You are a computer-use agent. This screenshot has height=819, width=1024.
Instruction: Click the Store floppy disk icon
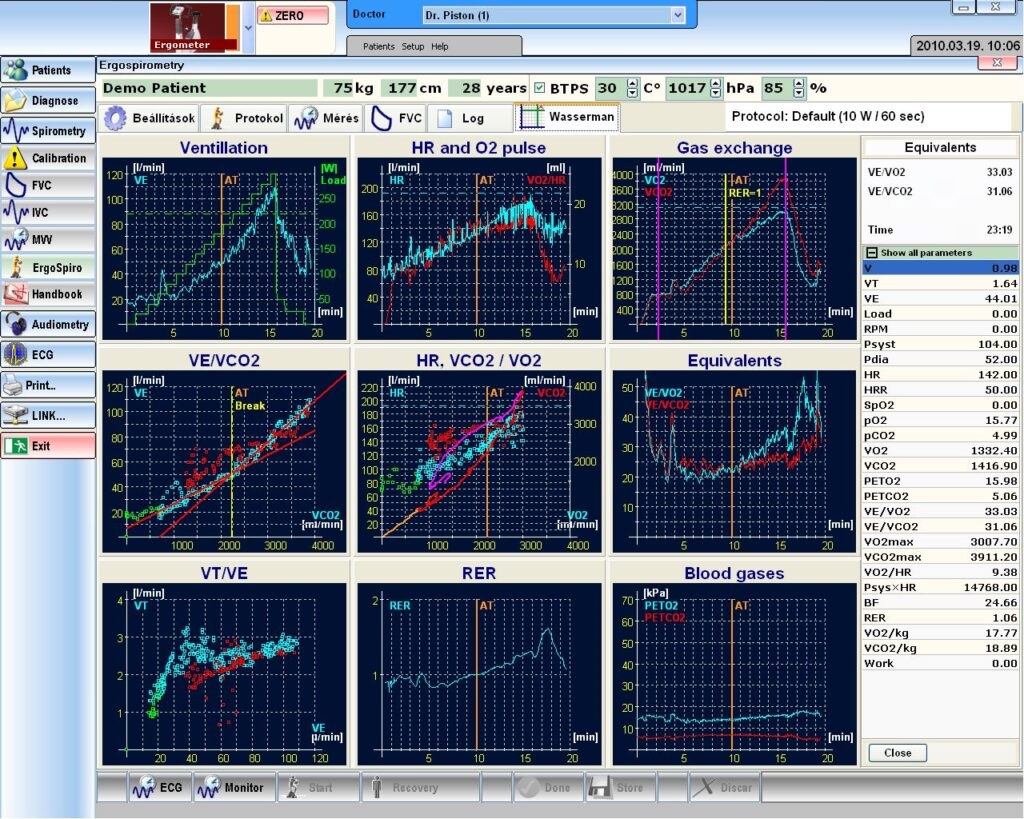coord(600,788)
